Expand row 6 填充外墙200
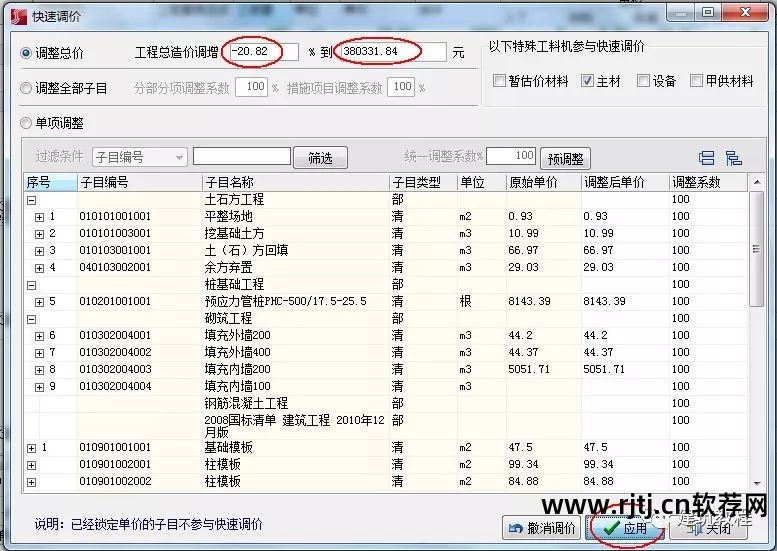 (x=40, y=336)
